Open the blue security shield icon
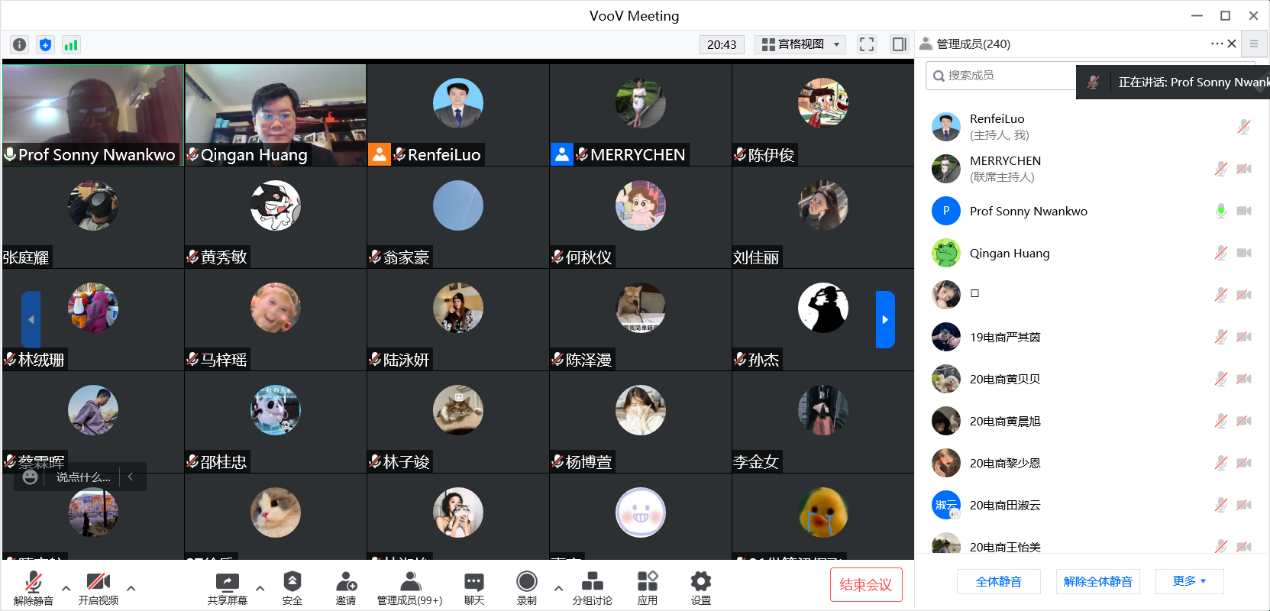The width and height of the screenshot is (1270, 611). pos(45,45)
